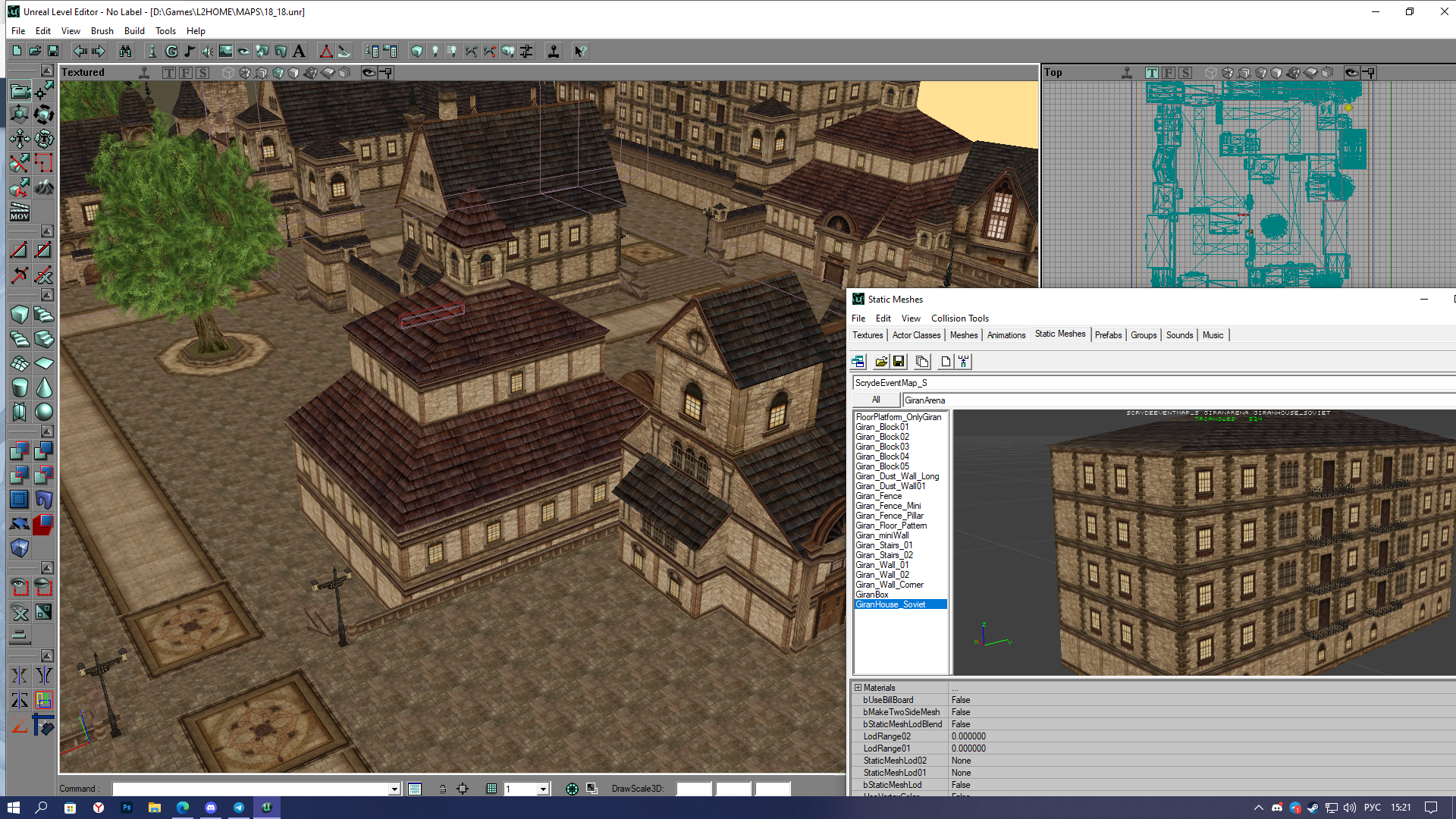Click Build Lighting bulb icon
This screenshot has height=819, width=1456.
[x=435, y=52]
